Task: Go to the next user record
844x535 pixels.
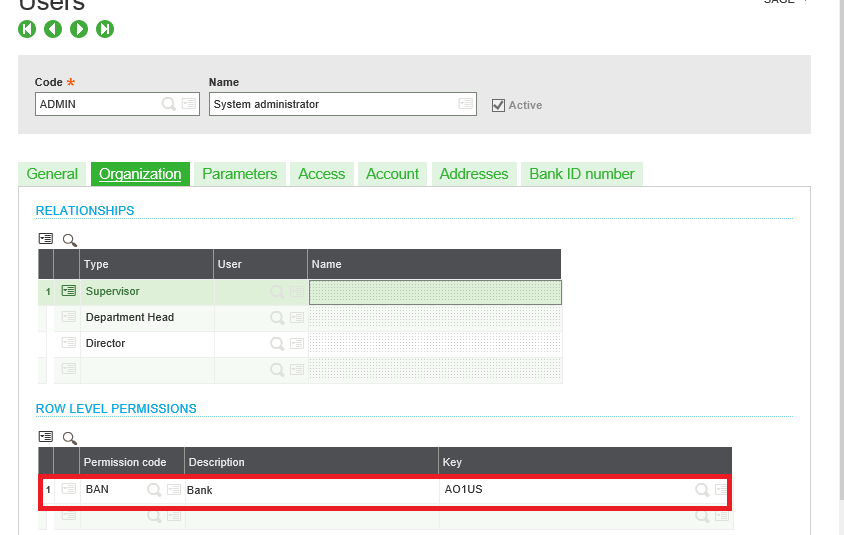Action: (79, 29)
